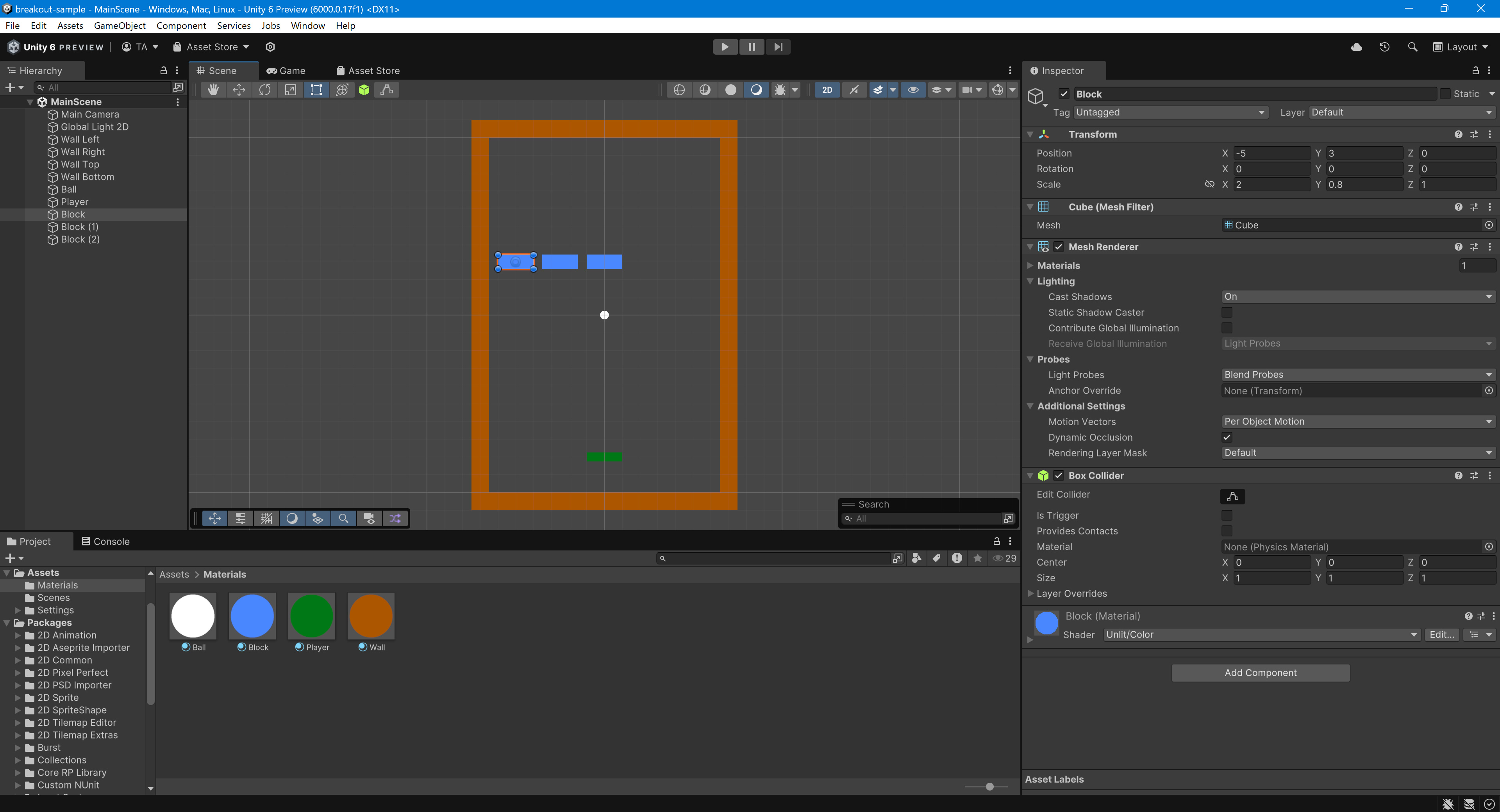Viewport: 1500px width, 812px height.
Task: Open the File menu
Action: point(12,26)
